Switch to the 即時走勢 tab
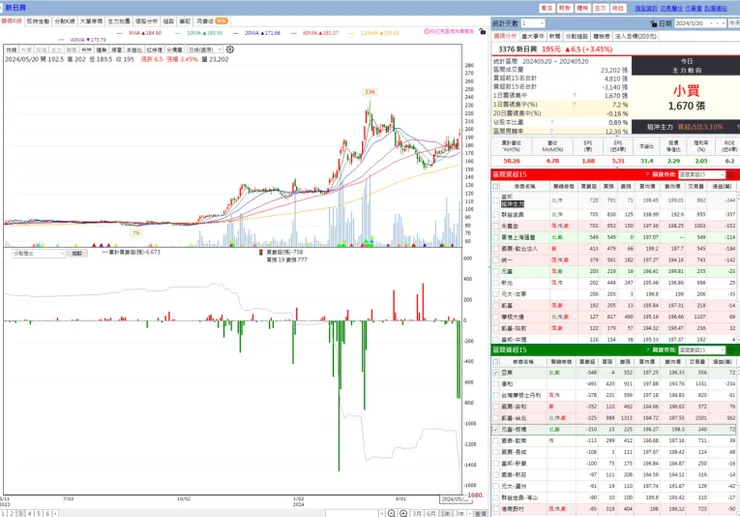This screenshot has height=517, width=740. pyautogui.click(x=38, y=21)
